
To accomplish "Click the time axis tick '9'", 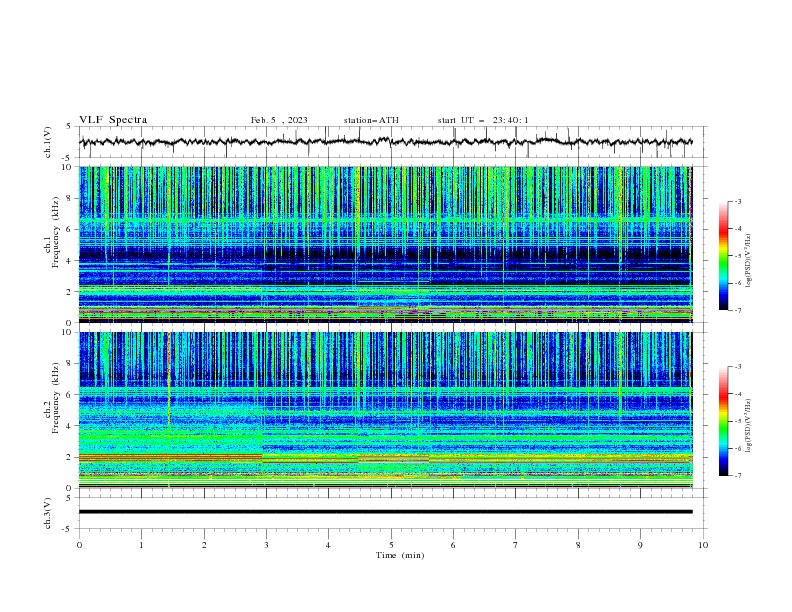I will tap(640, 545).
